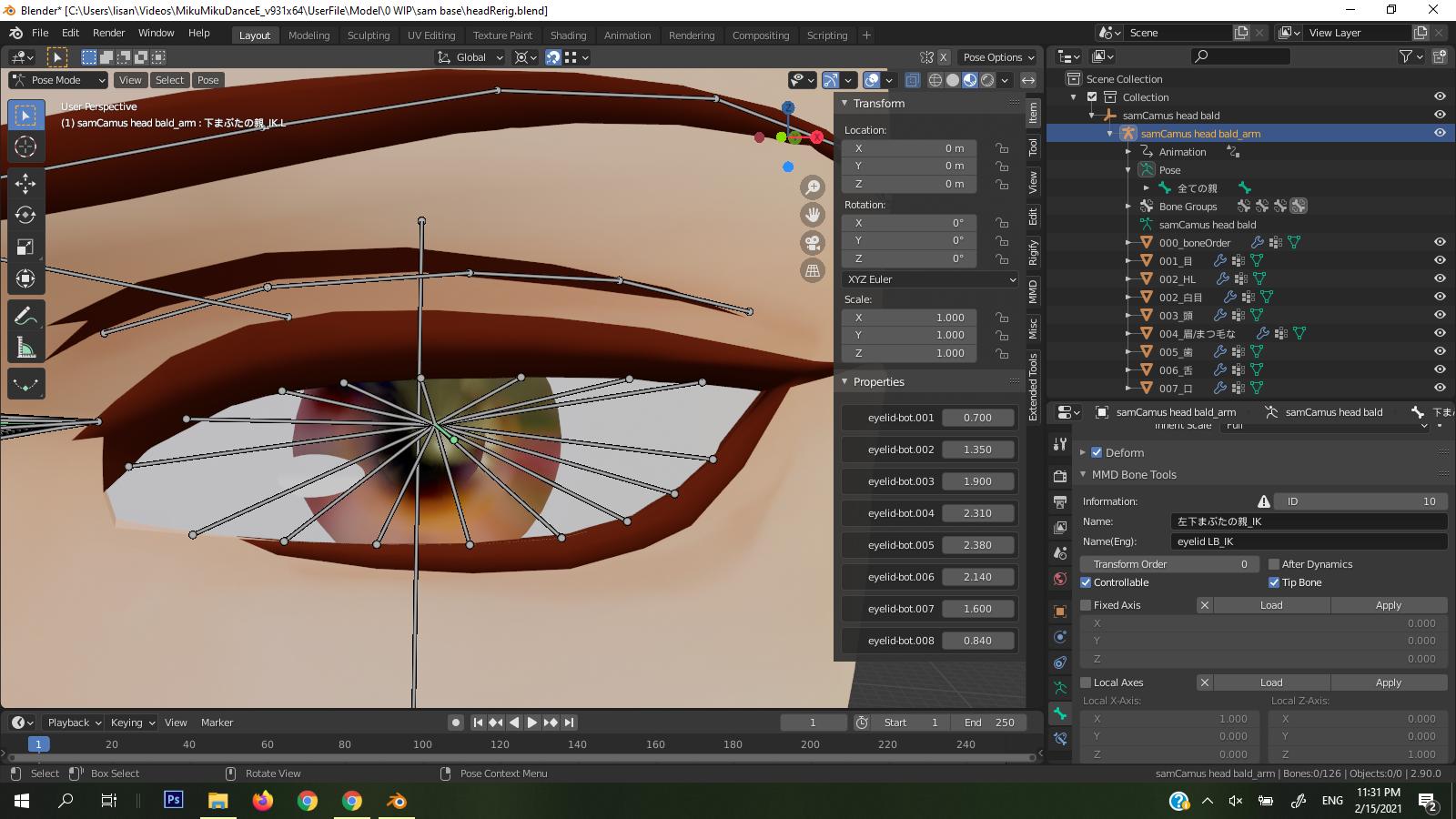Switch perspective/orthographic grid icon
This screenshot has height=819, width=1456.
(813, 270)
